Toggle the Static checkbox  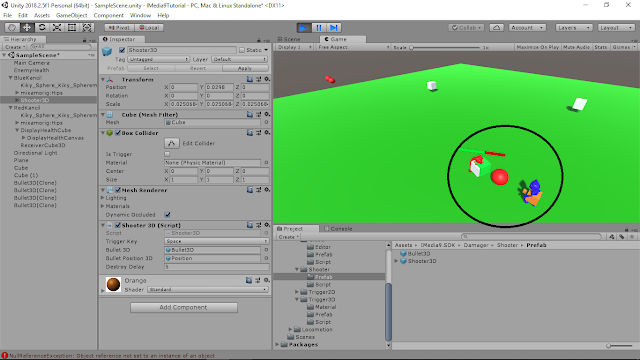coord(242,50)
